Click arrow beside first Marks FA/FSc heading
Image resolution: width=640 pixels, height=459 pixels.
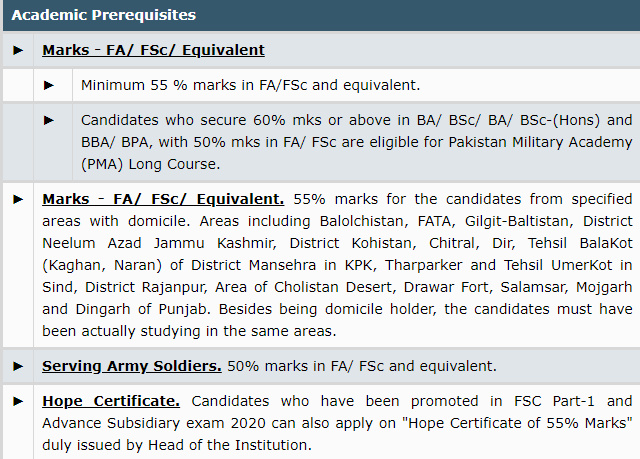point(18,50)
